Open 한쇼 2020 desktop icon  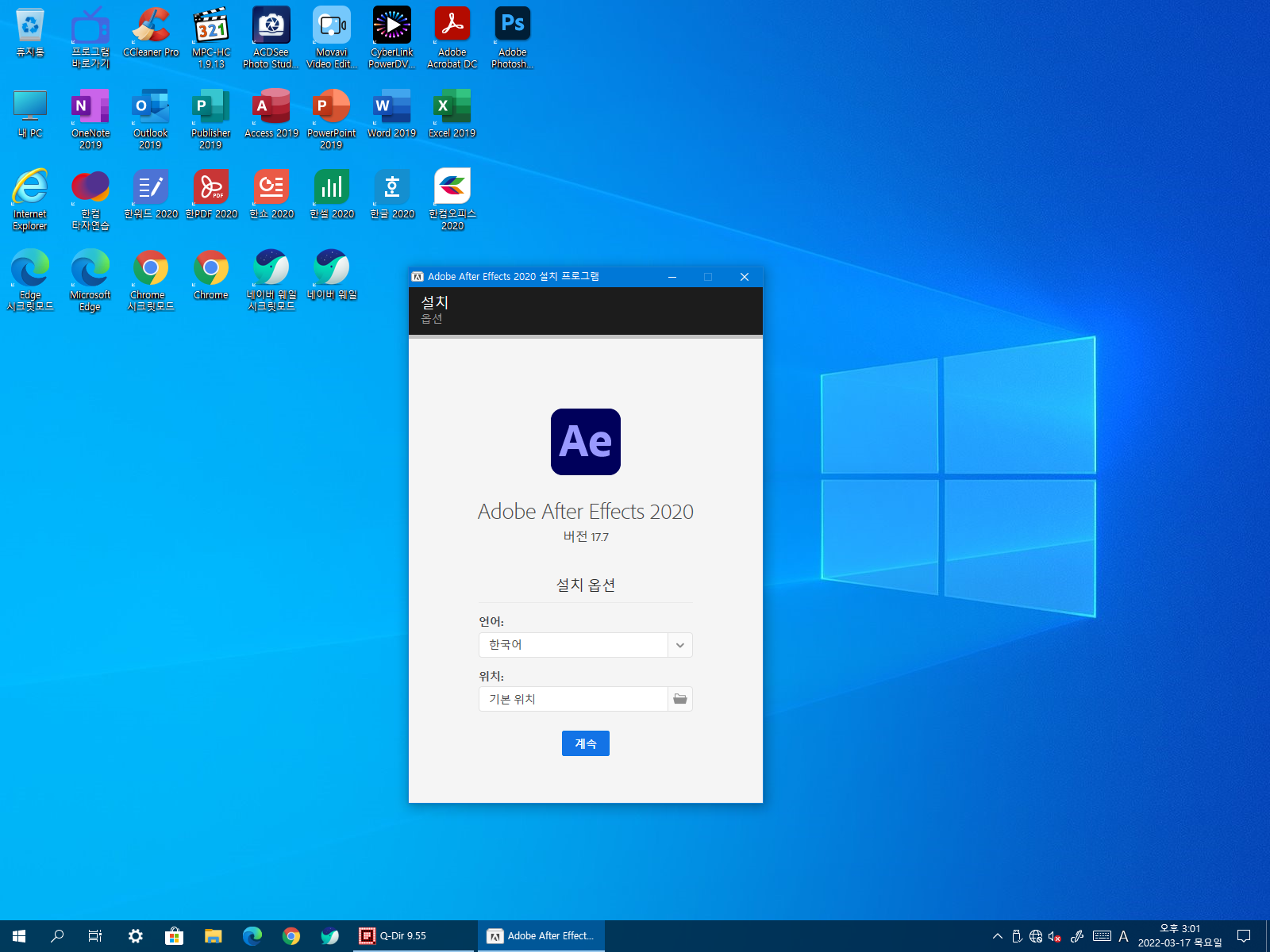point(271,195)
